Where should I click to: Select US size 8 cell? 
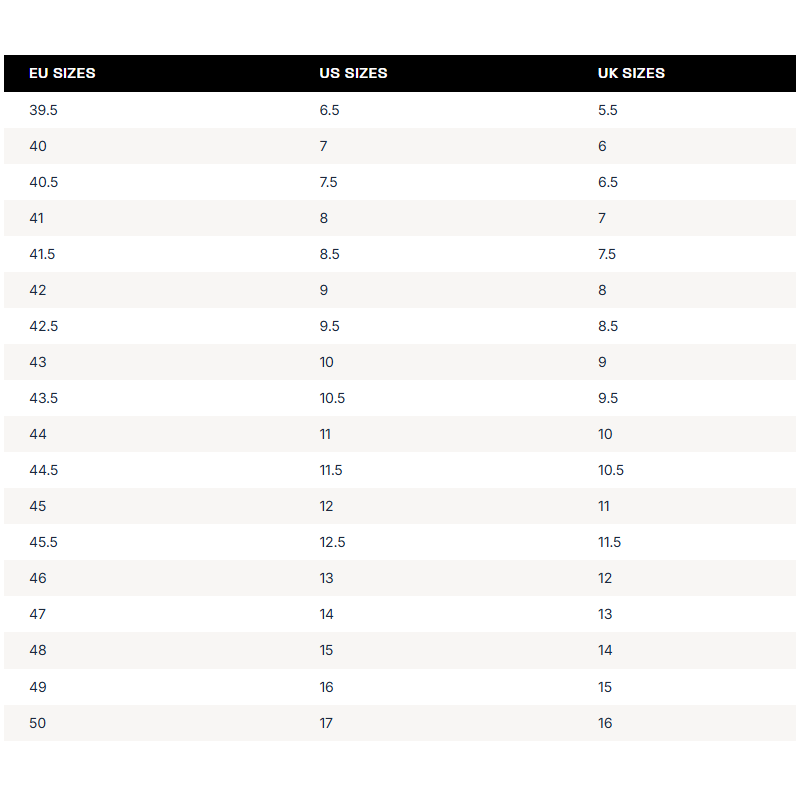point(324,218)
